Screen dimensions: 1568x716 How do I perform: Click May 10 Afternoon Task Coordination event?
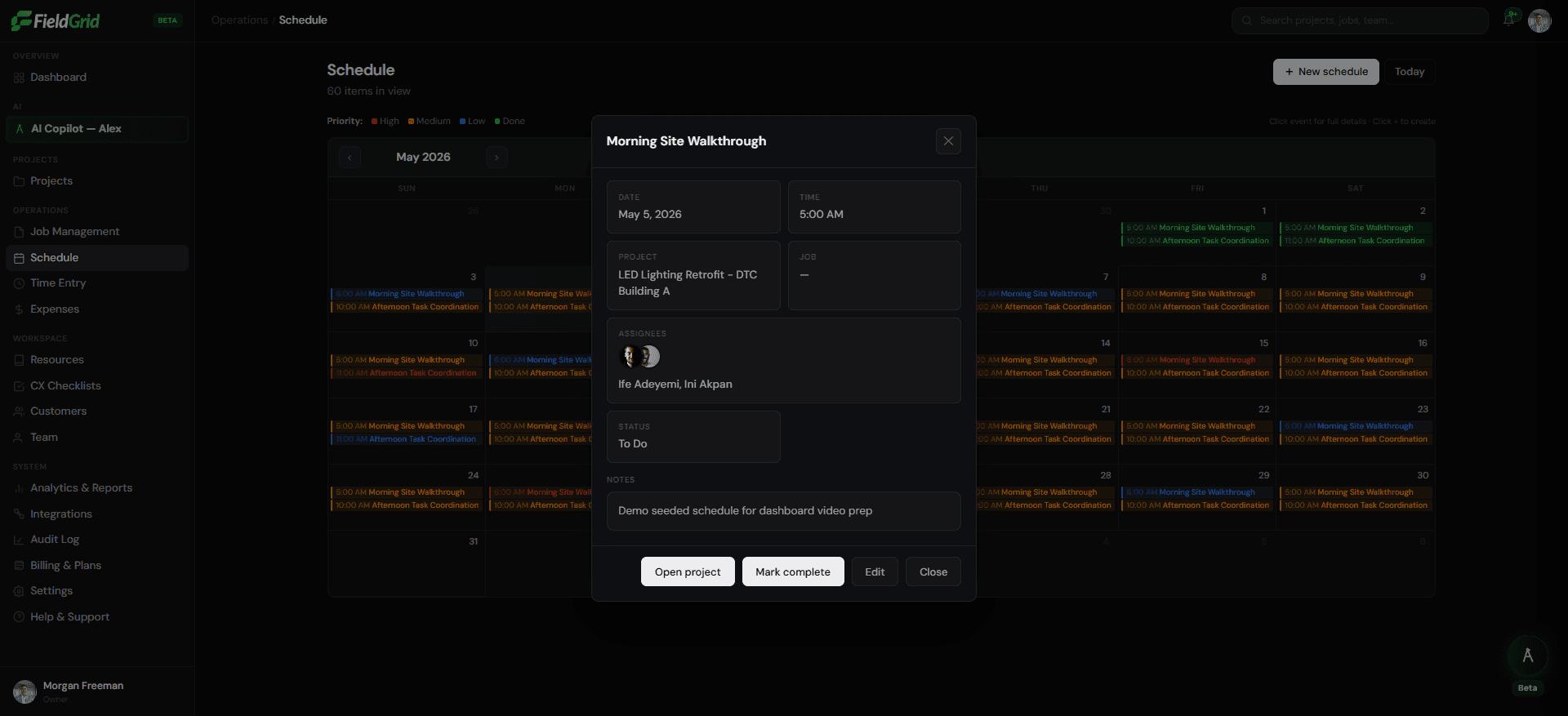(407, 373)
